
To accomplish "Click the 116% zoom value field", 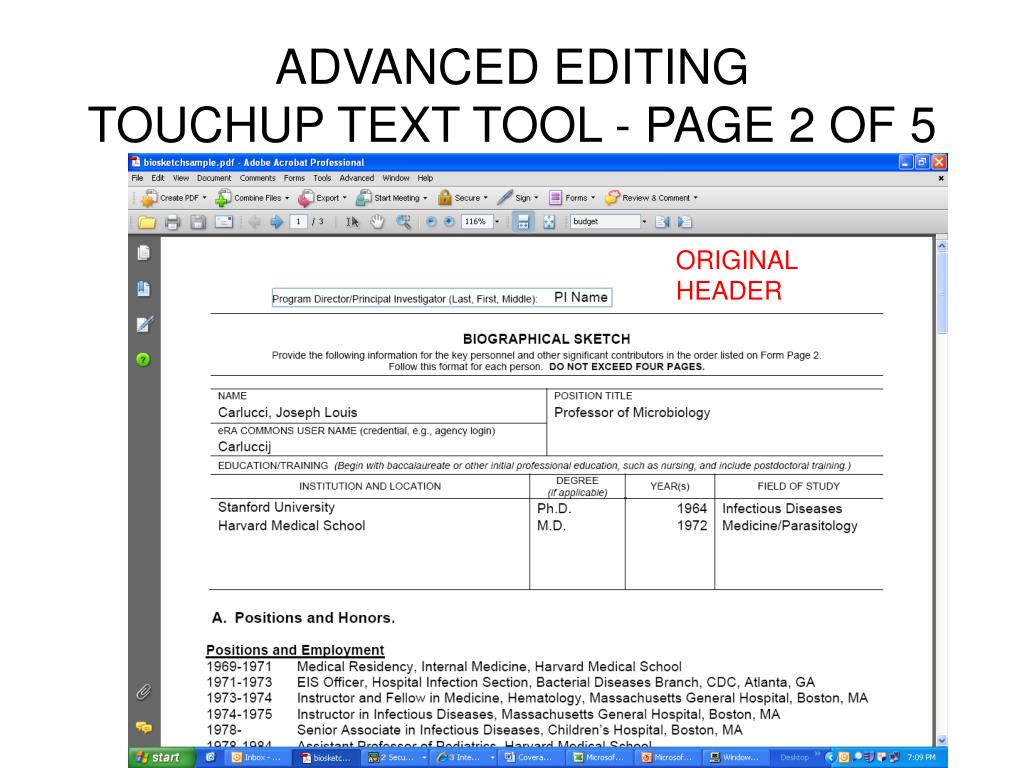I will tap(476, 222).
